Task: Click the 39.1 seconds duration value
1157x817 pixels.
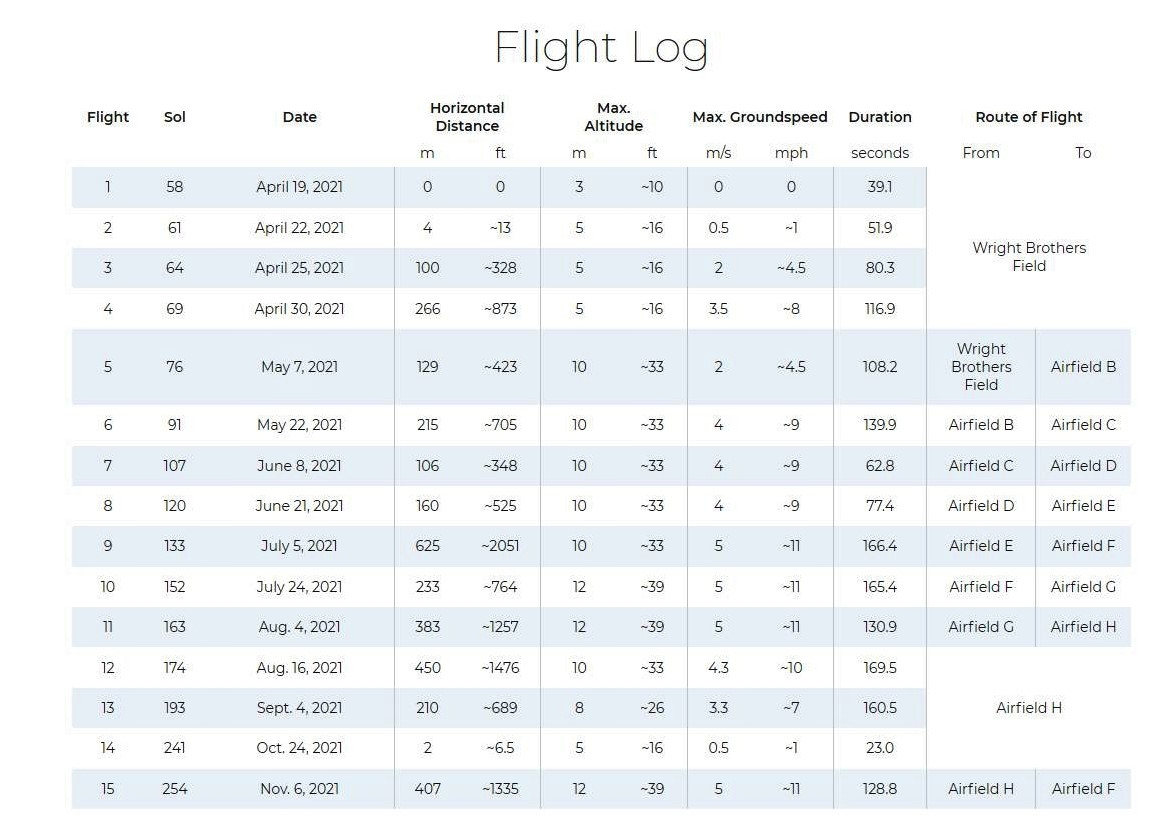Action: pos(880,187)
